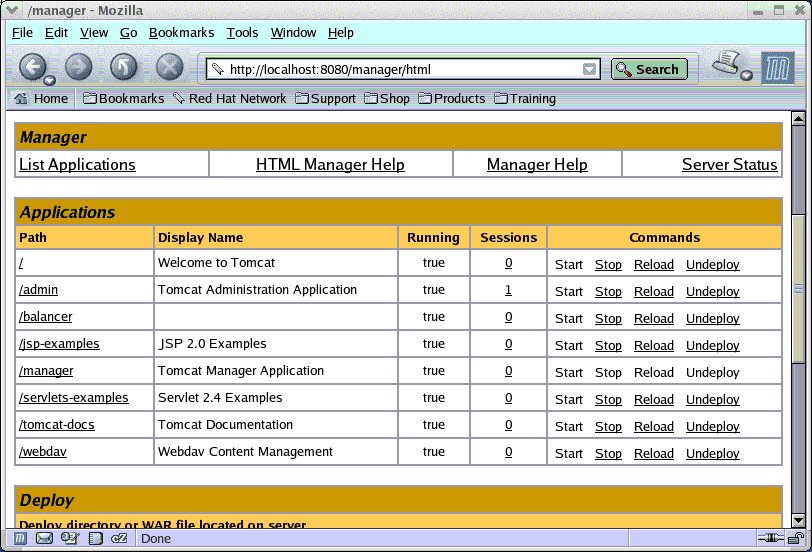This screenshot has height=552, width=812.
Task: Open the Go menu
Action: [x=128, y=33]
